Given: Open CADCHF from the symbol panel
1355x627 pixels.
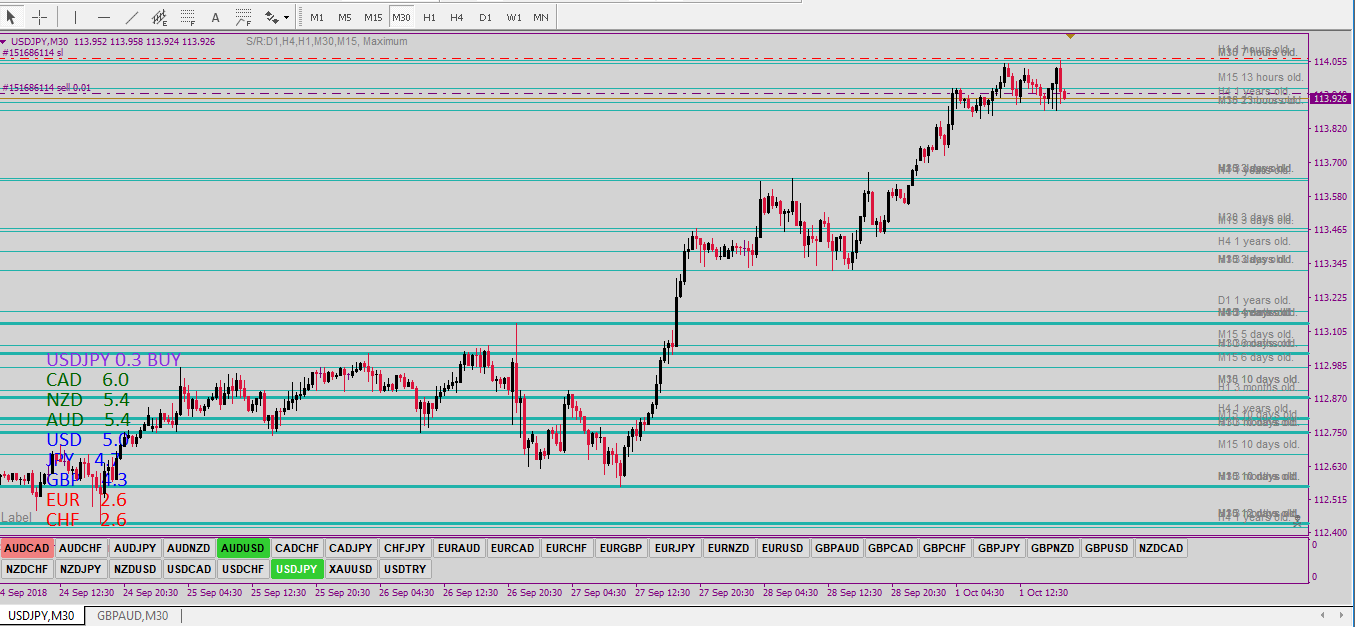Looking at the screenshot, I should pos(297,548).
